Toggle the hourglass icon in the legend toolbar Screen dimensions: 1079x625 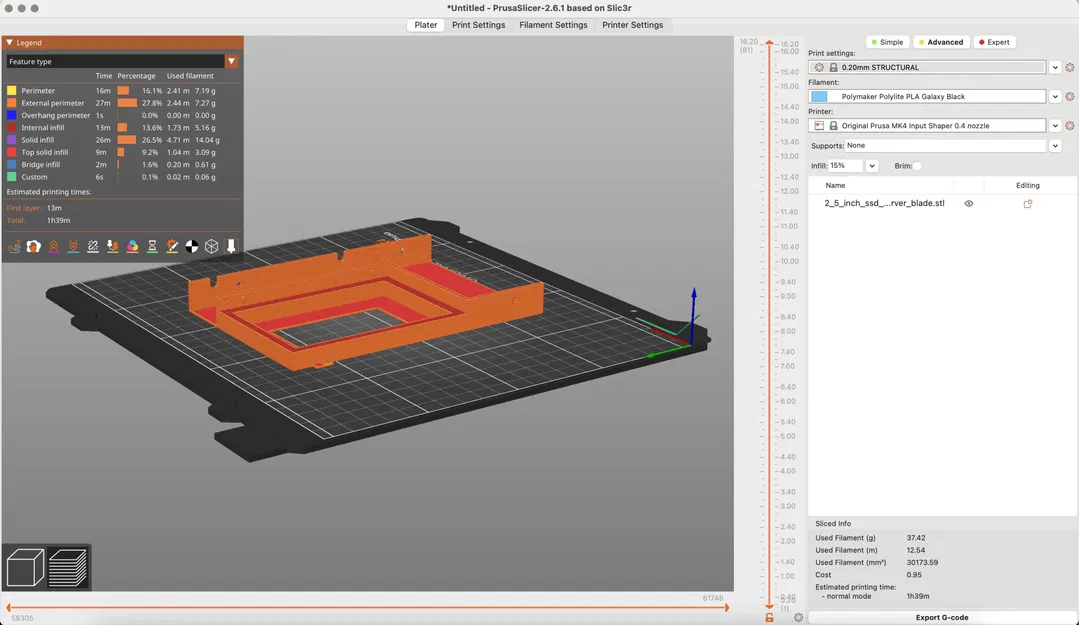coord(152,246)
